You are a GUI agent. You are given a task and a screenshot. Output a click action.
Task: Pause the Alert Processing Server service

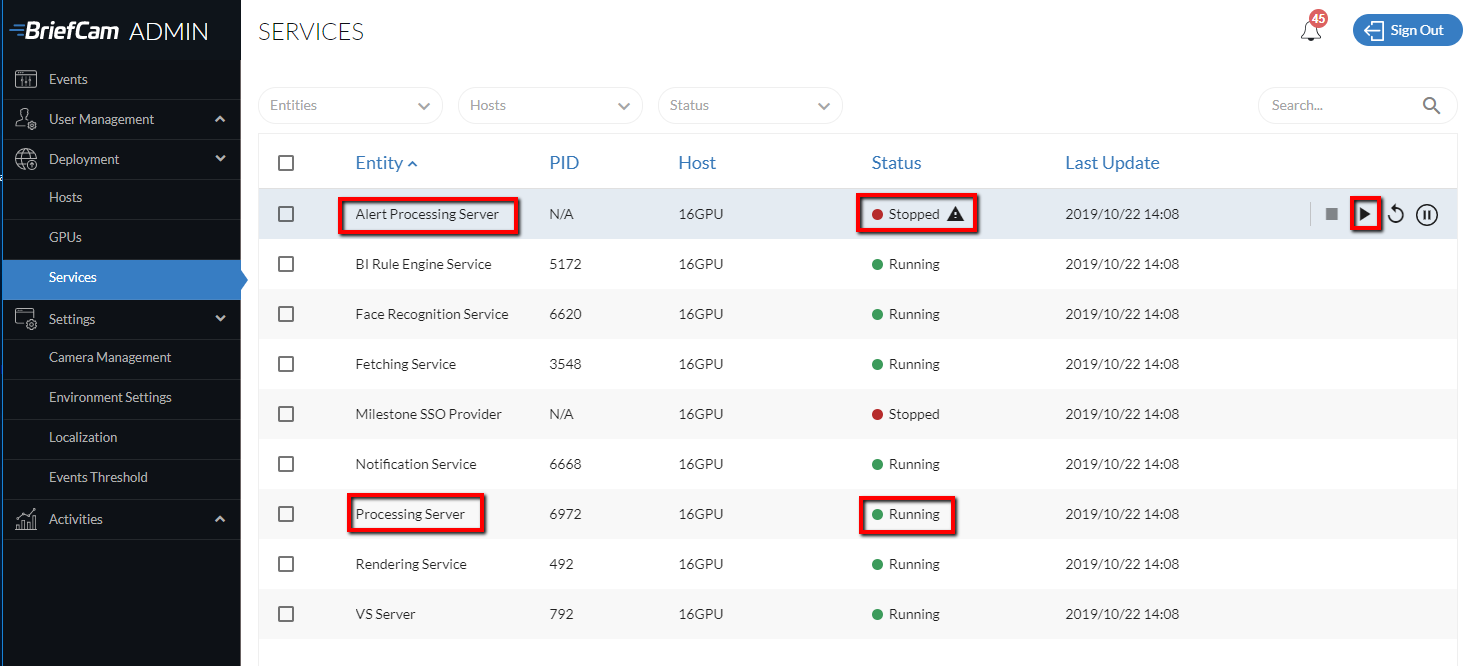click(1427, 214)
